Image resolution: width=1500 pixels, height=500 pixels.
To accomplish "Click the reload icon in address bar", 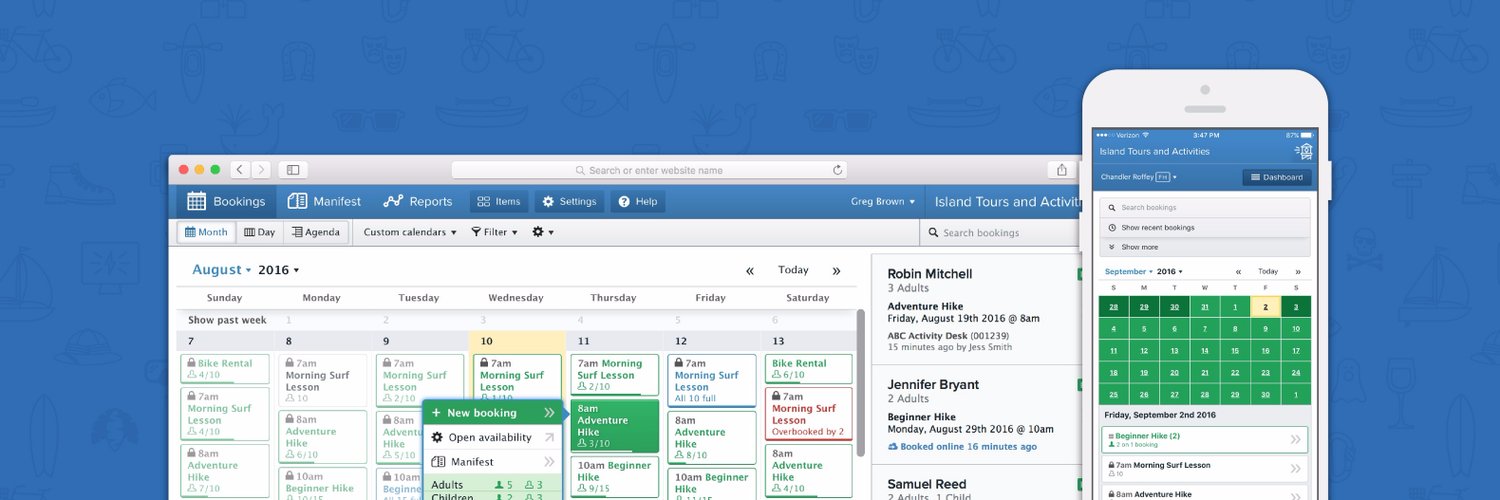I will pyautogui.click(x=838, y=170).
